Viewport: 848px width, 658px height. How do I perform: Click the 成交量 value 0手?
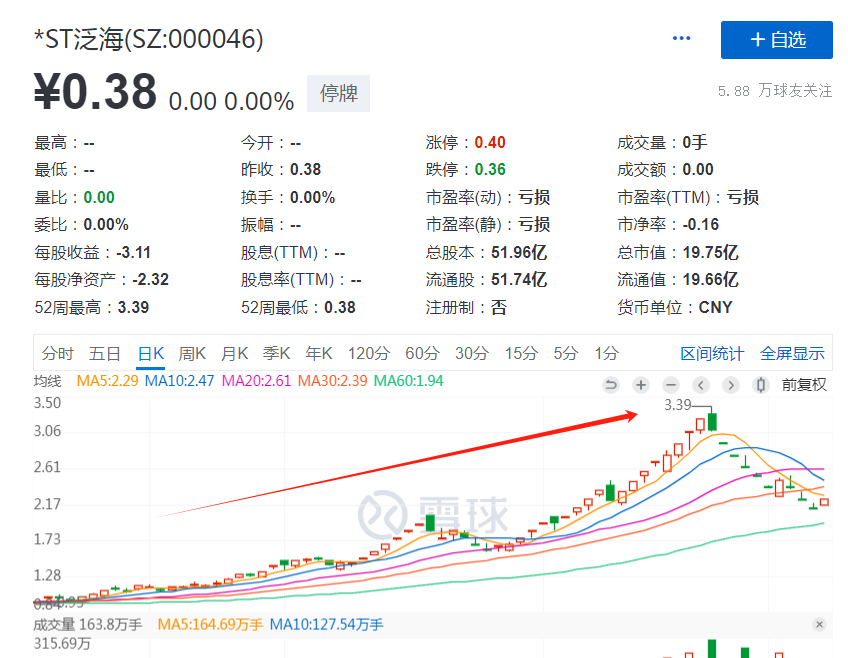(695, 142)
